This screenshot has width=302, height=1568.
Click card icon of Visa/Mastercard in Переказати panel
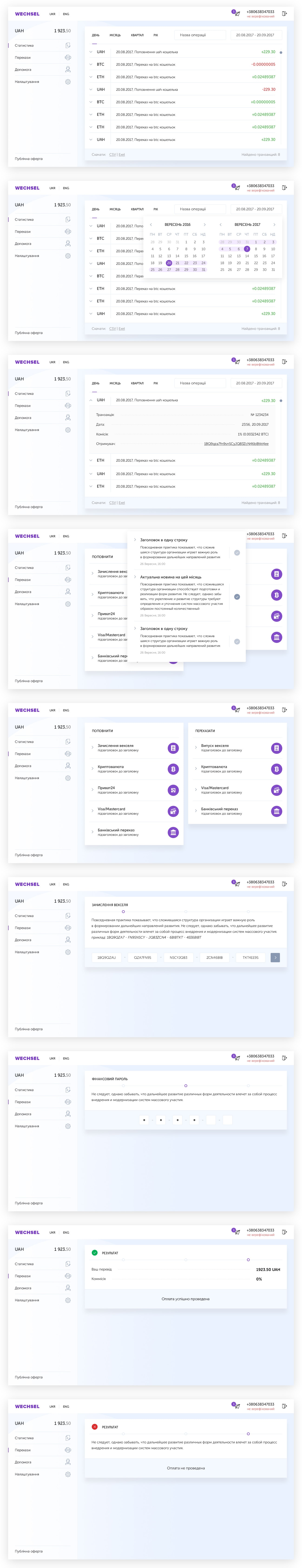coord(276,790)
